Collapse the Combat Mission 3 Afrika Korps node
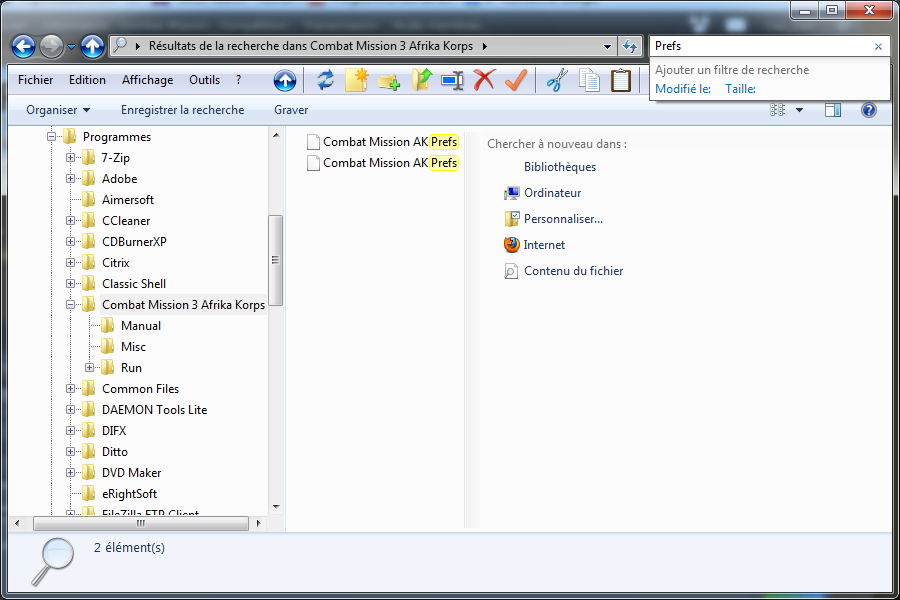Screen dimensions: 900x600 coord(70,305)
